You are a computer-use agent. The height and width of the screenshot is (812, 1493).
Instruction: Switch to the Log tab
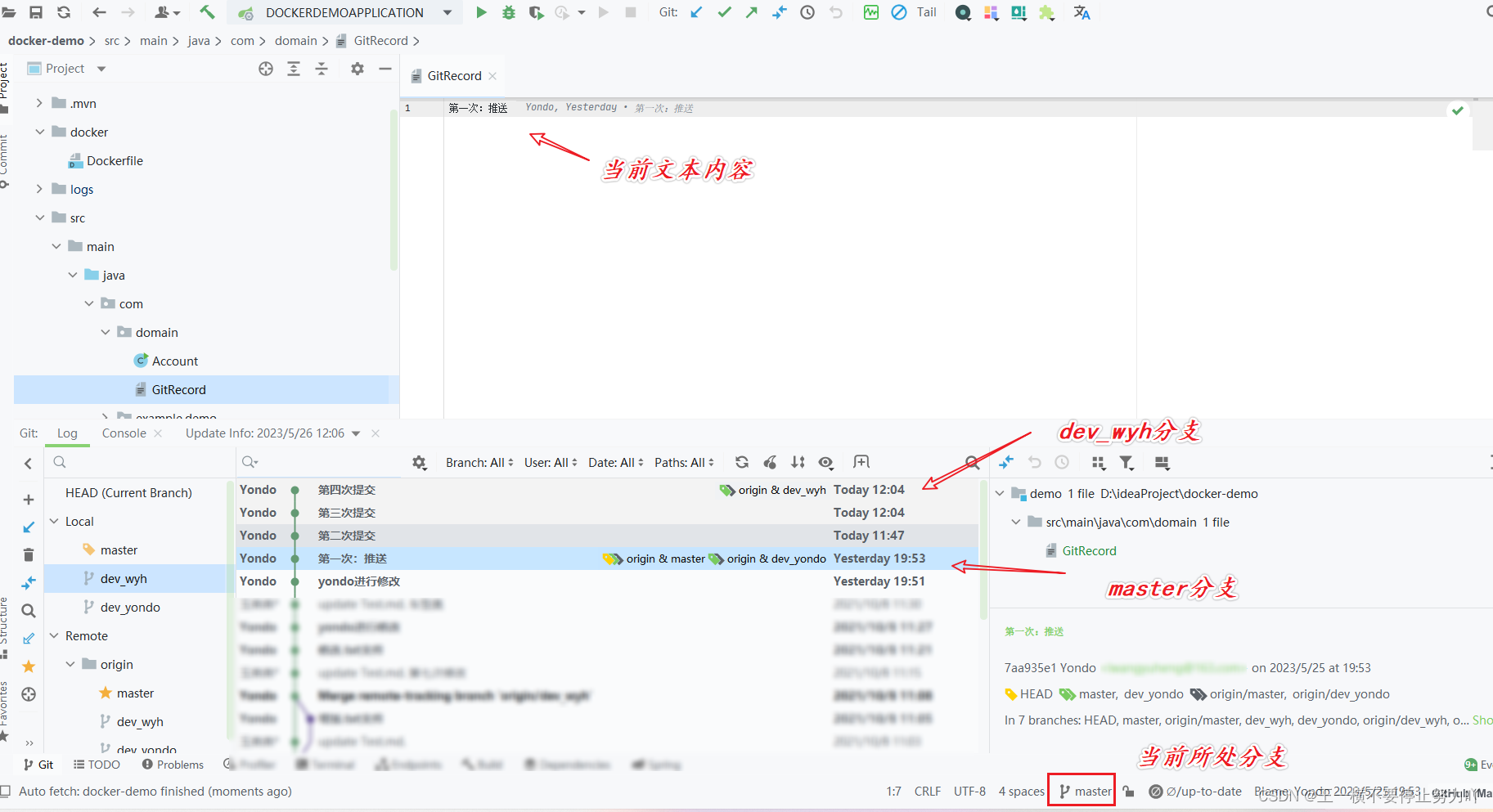(x=67, y=433)
